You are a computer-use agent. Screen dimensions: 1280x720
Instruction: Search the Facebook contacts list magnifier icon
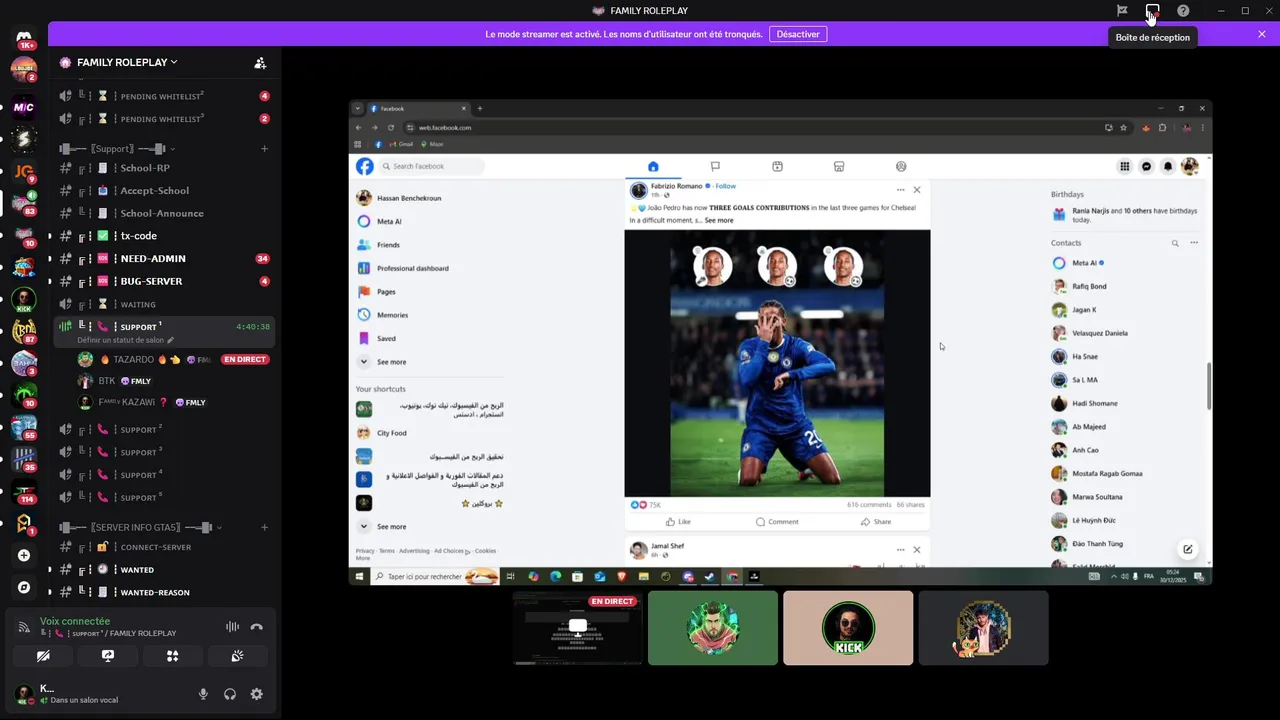tap(1175, 243)
